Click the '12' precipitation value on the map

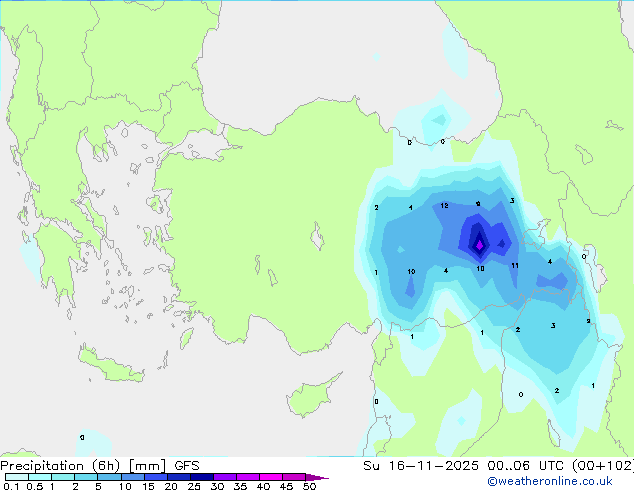click(444, 205)
